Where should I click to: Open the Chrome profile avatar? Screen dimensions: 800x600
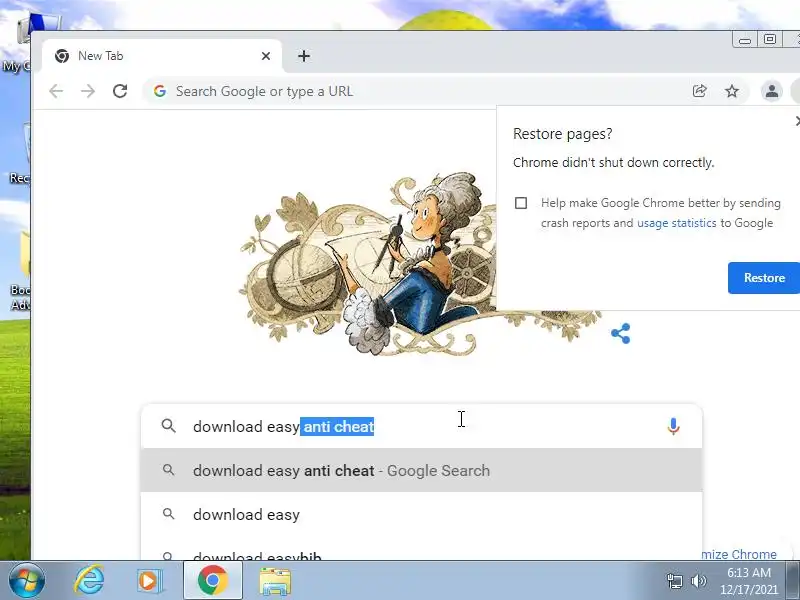(771, 91)
